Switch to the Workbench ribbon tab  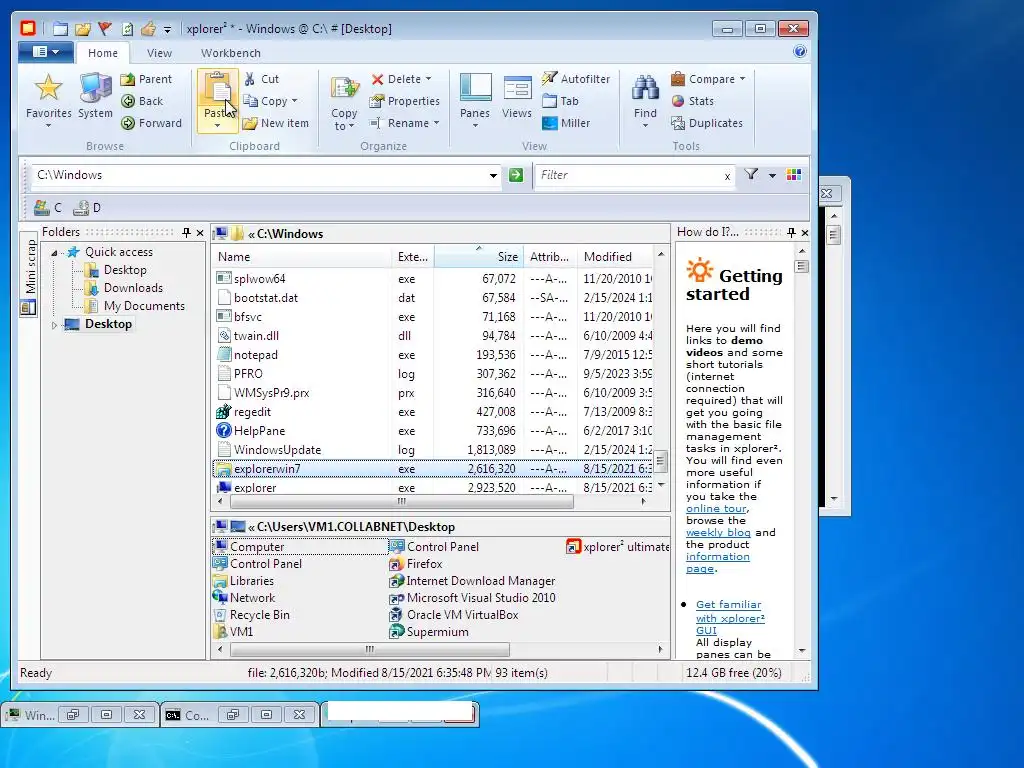[231, 53]
